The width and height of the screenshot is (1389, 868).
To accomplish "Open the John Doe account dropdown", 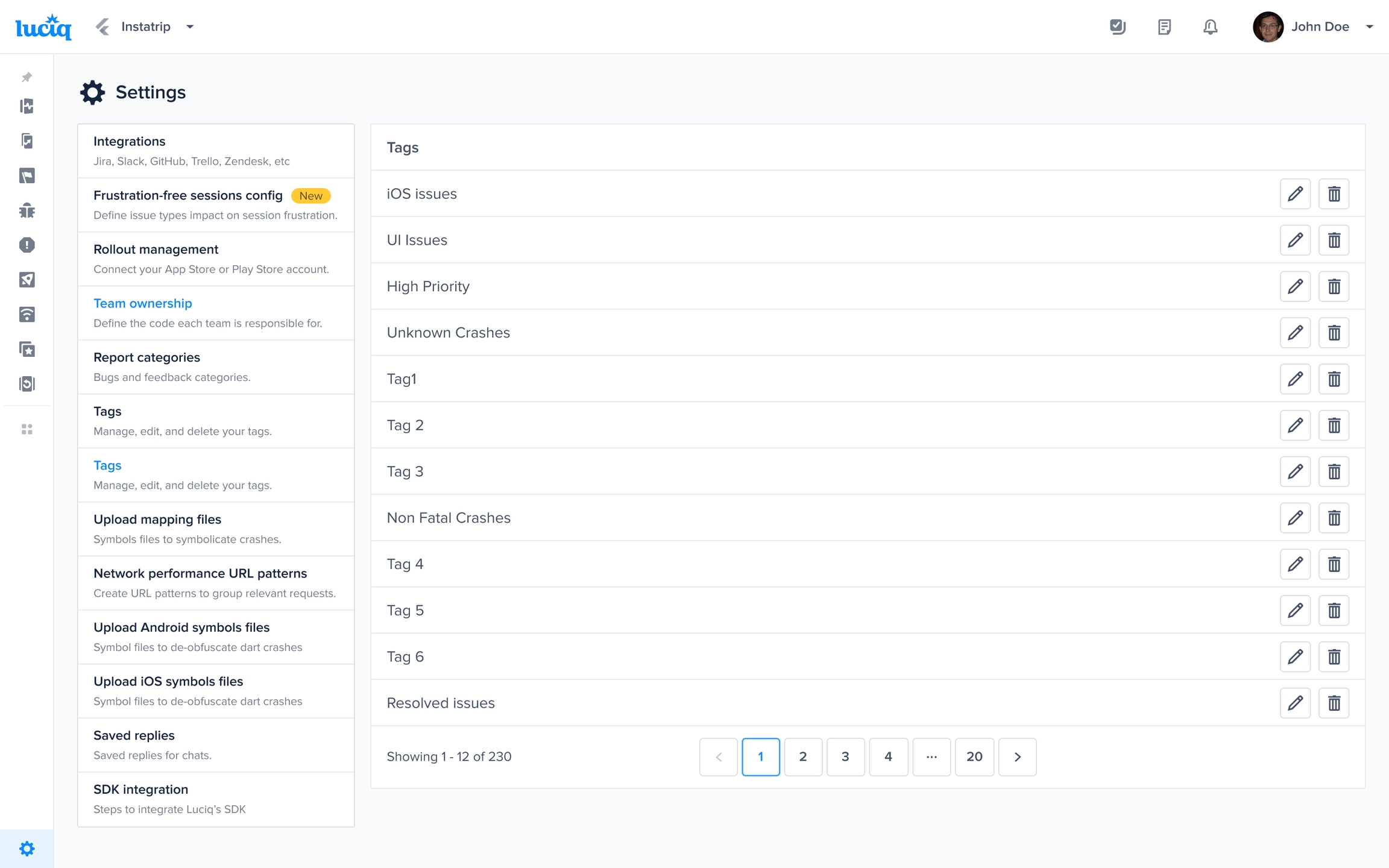I will click(x=1369, y=27).
